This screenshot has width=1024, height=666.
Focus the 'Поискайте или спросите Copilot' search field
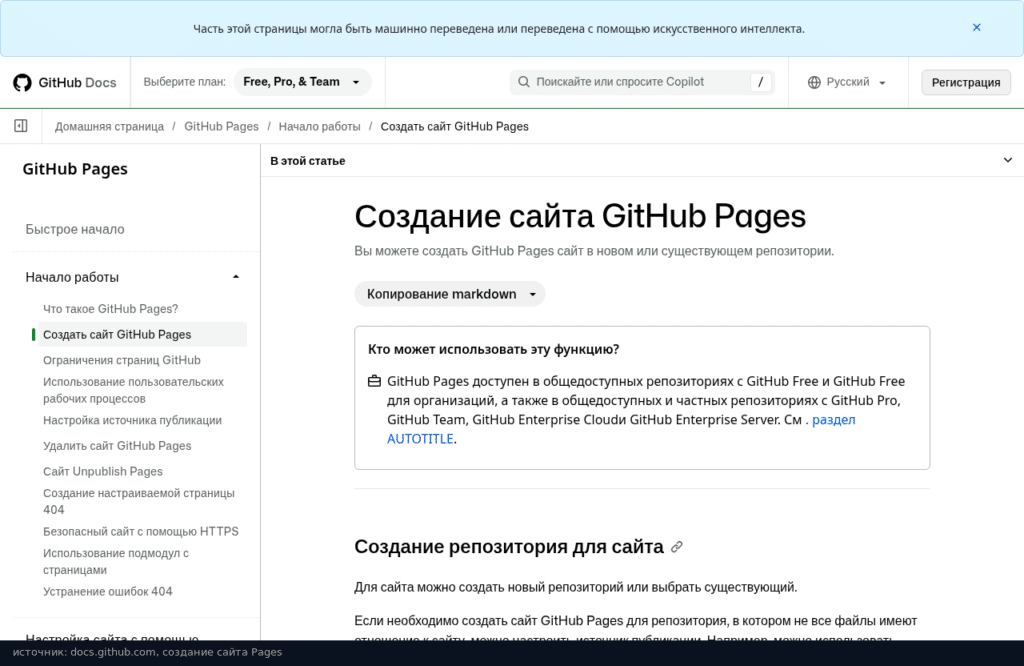point(642,82)
